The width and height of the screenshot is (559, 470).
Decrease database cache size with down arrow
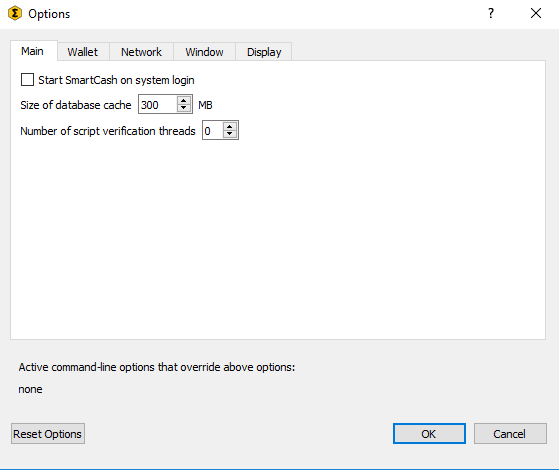(x=184, y=108)
